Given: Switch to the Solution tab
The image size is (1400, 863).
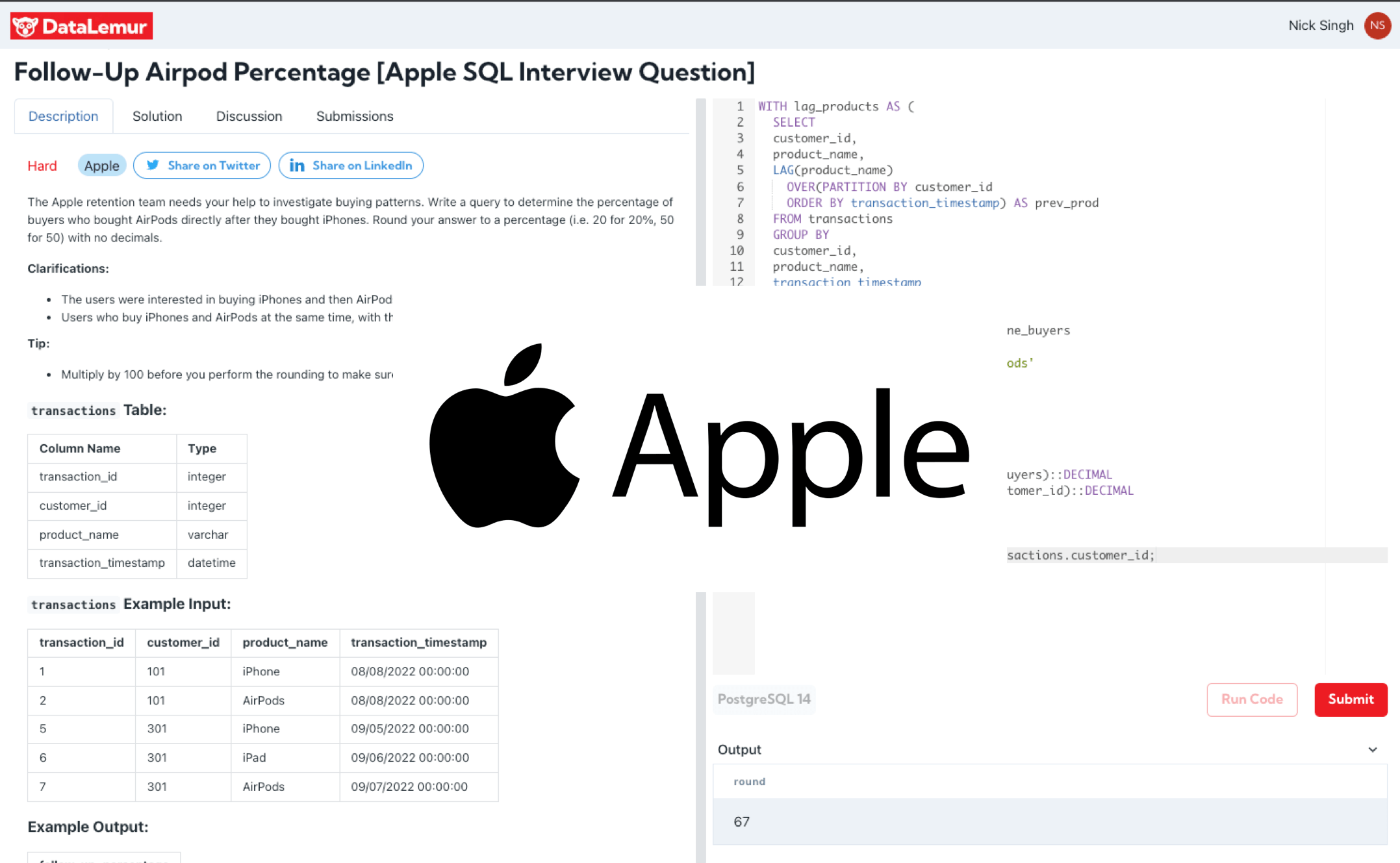Looking at the screenshot, I should [x=157, y=116].
